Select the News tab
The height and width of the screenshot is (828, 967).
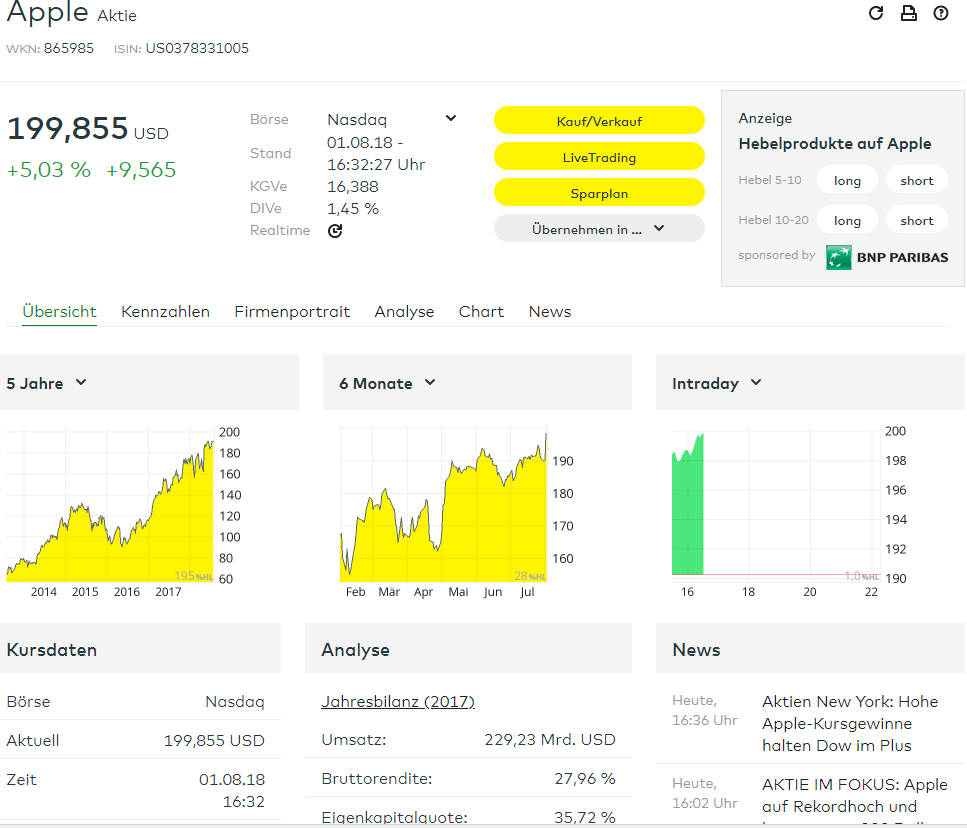(x=550, y=312)
